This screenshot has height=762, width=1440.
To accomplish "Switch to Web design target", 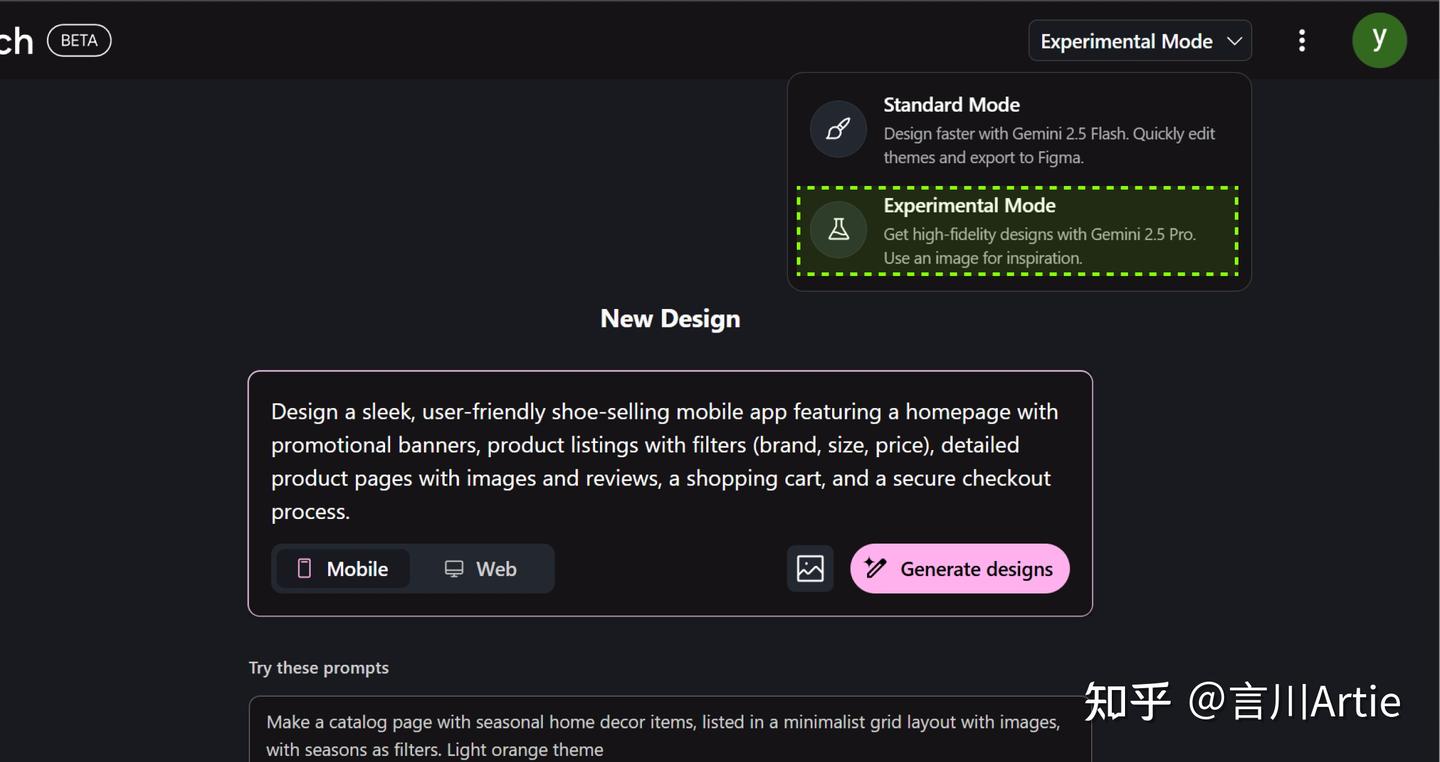I will tap(480, 569).
